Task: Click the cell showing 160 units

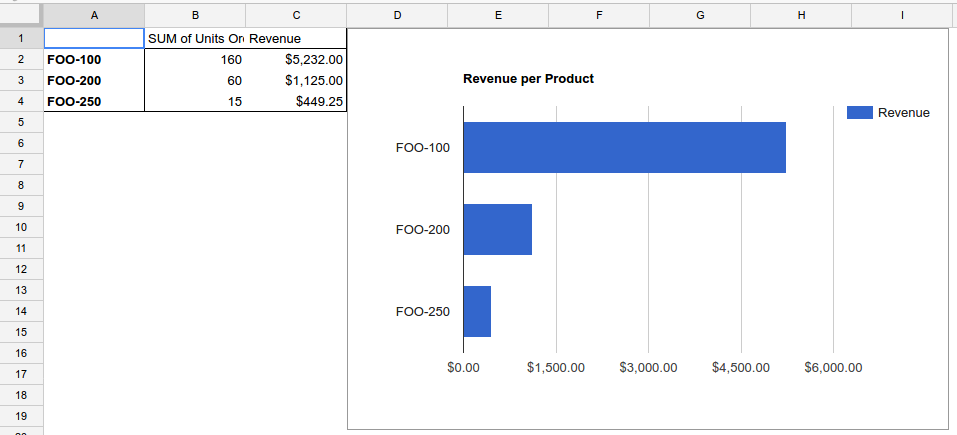Action: coord(195,59)
